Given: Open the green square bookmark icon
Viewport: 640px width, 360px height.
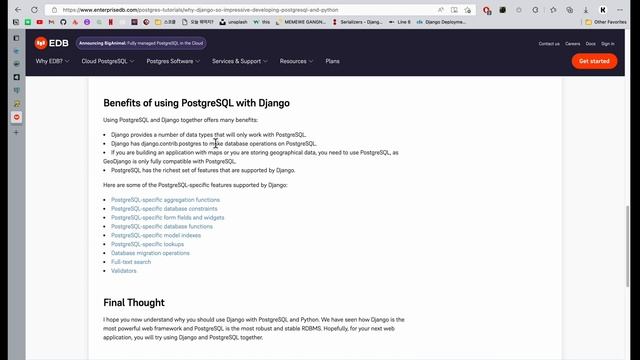Looking at the screenshot, I should [x=28, y=22].
